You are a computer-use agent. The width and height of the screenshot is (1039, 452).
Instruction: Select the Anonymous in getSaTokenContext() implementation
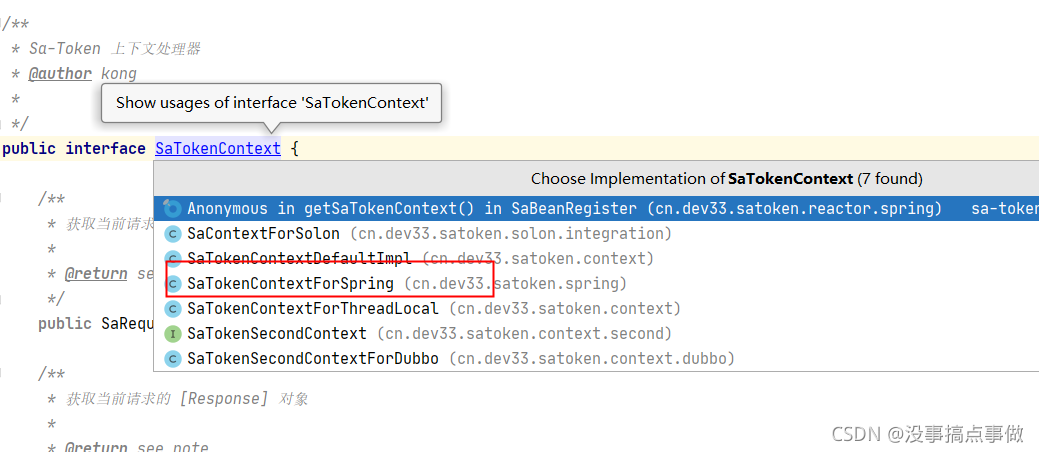click(x=596, y=209)
